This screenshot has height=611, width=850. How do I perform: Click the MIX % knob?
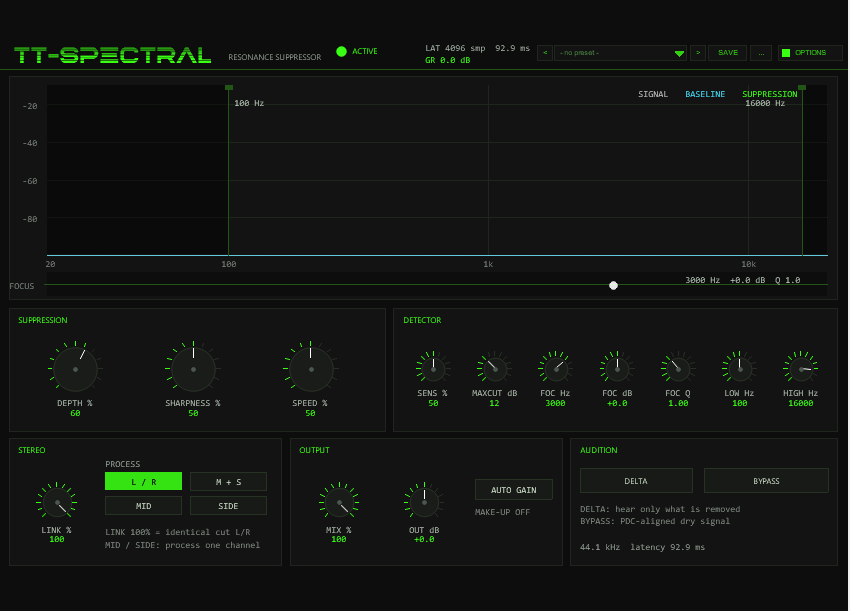(339, 502)
